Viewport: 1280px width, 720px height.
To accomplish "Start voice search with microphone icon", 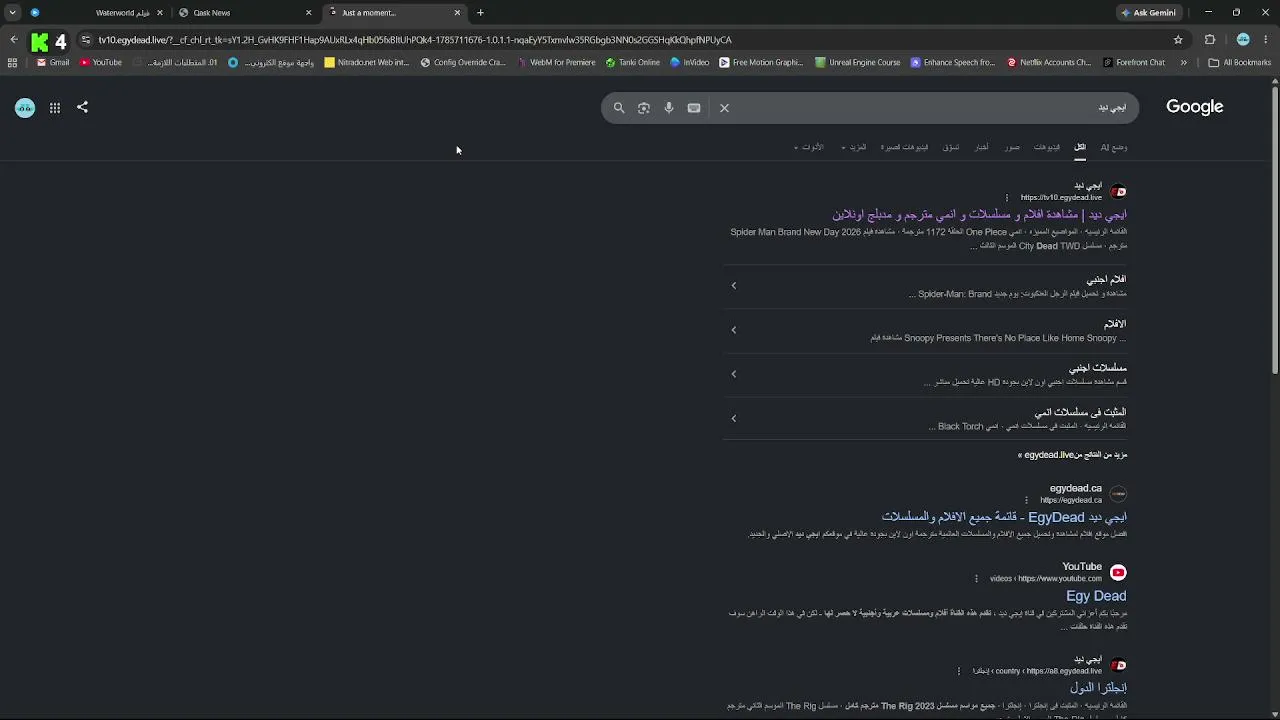I will pos(669,108).
